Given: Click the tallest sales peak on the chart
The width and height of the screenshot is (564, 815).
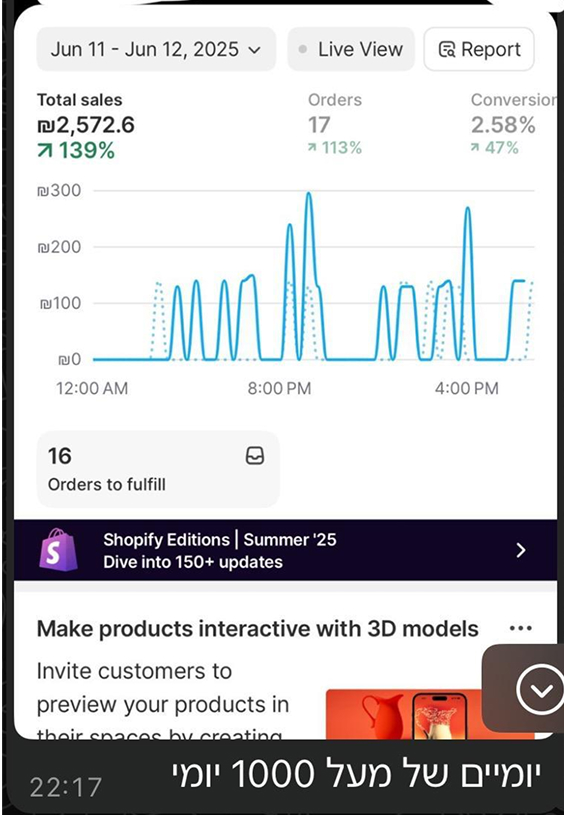Looking at the screenshot, I should pos(309,193).
